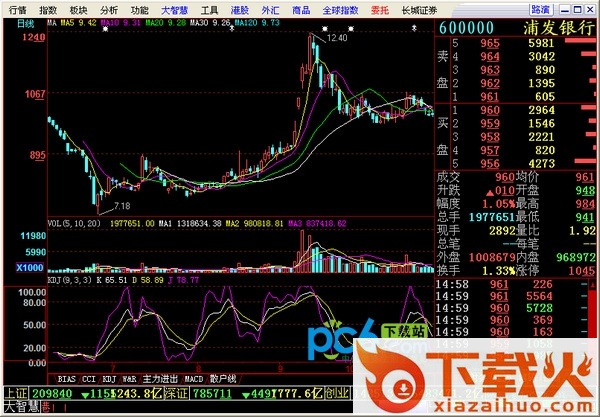This screenshot has width=600, height=417.
Task: Click the 1240 price axis label
Action: pyautogui.click(x=34, y=37)
